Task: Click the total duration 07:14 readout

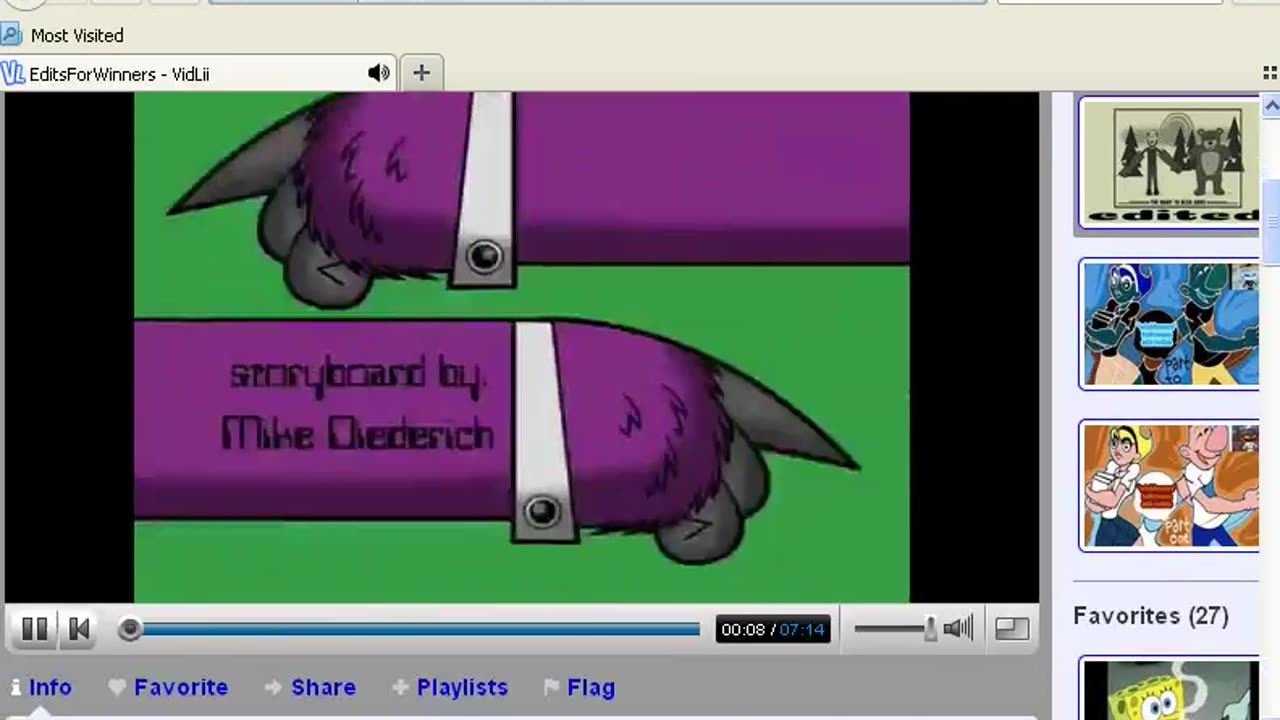Action: point(802,629)
